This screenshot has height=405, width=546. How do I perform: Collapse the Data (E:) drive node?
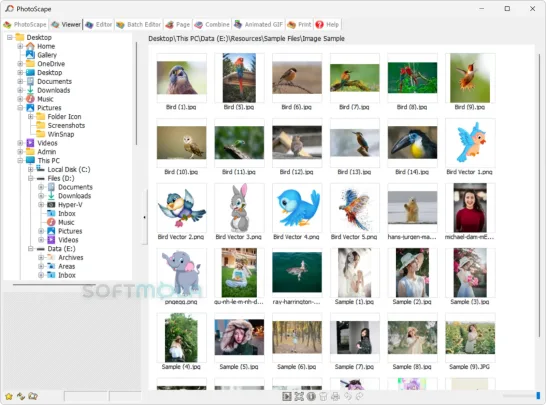coord(31,249)
